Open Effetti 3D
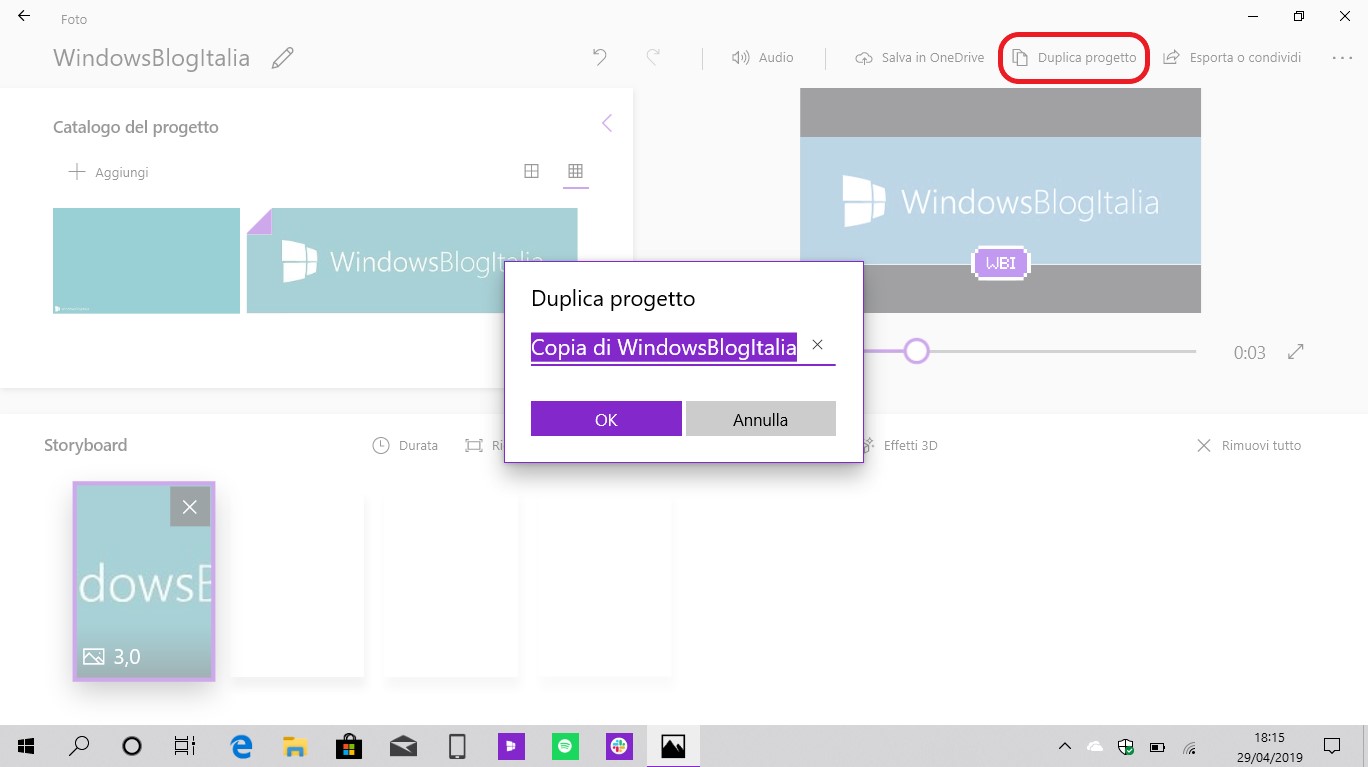This screenshot has width=1368, height=767. pos(898,445)
